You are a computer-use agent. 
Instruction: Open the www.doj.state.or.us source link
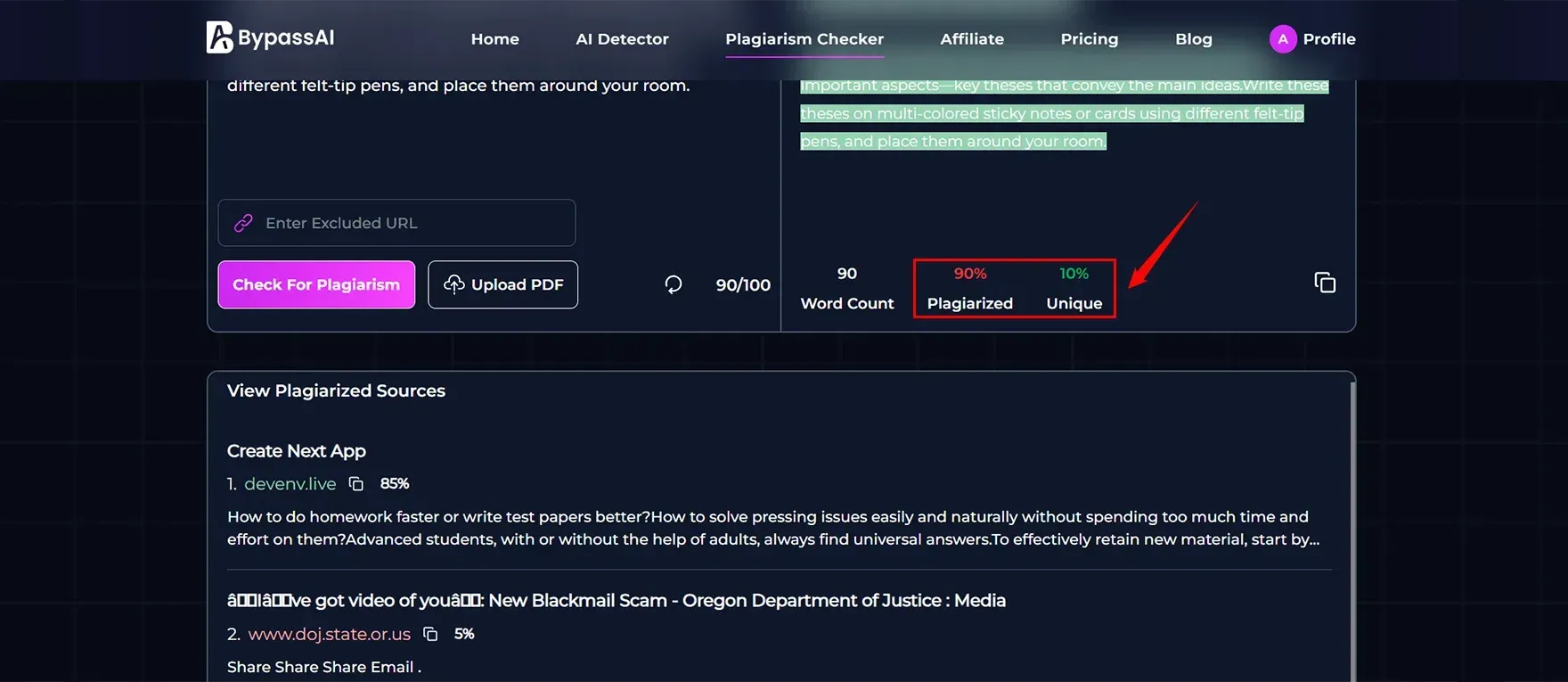pos(329,634)
